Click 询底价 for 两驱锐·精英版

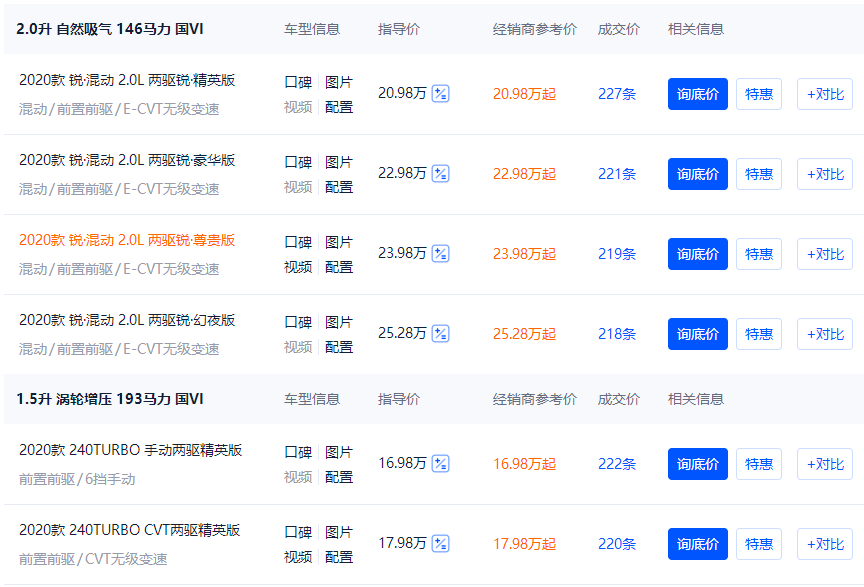click(x=698, y=94)
